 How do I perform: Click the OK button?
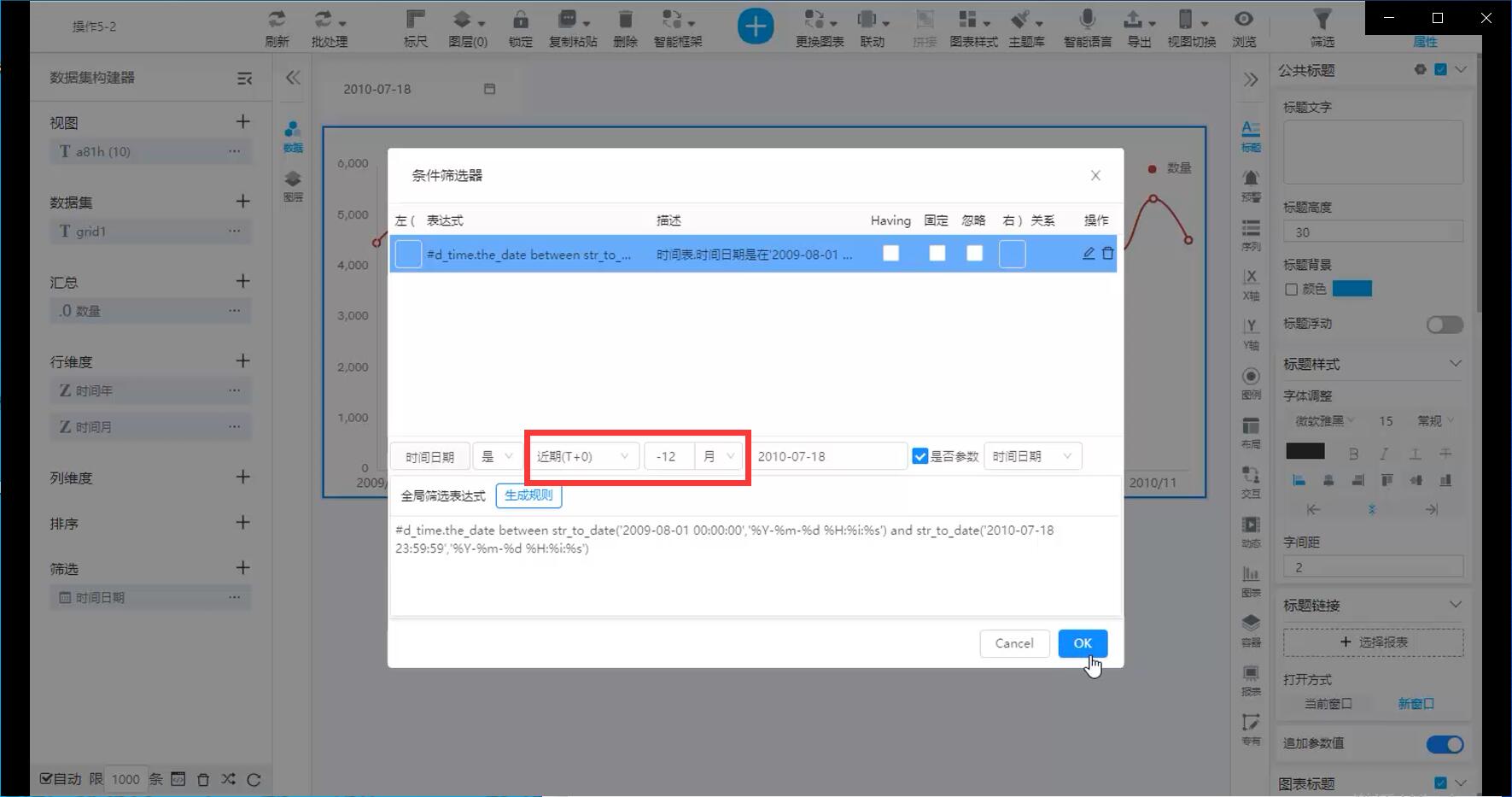tap(1083, 643)
